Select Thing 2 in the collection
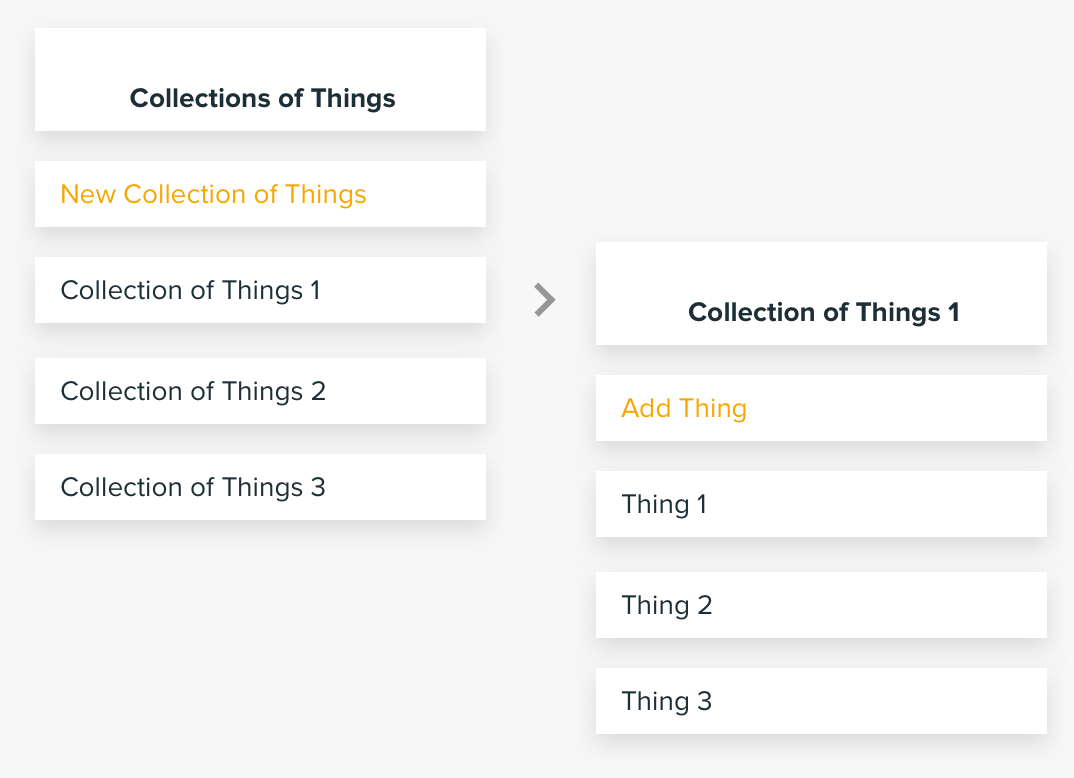The height and width of the screenshot is (778, 1074). click(821, 605)
